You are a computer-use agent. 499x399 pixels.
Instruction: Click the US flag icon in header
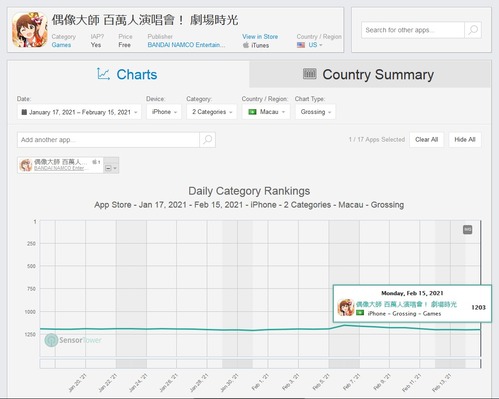click(x=301, y=45)
